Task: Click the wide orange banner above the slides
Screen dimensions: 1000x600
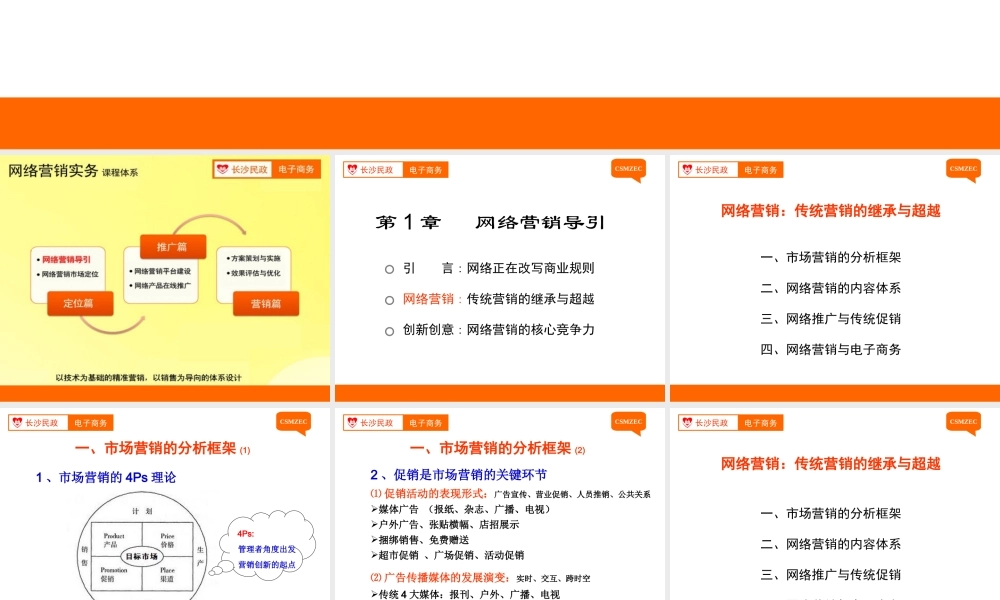Action: [500, 123]
